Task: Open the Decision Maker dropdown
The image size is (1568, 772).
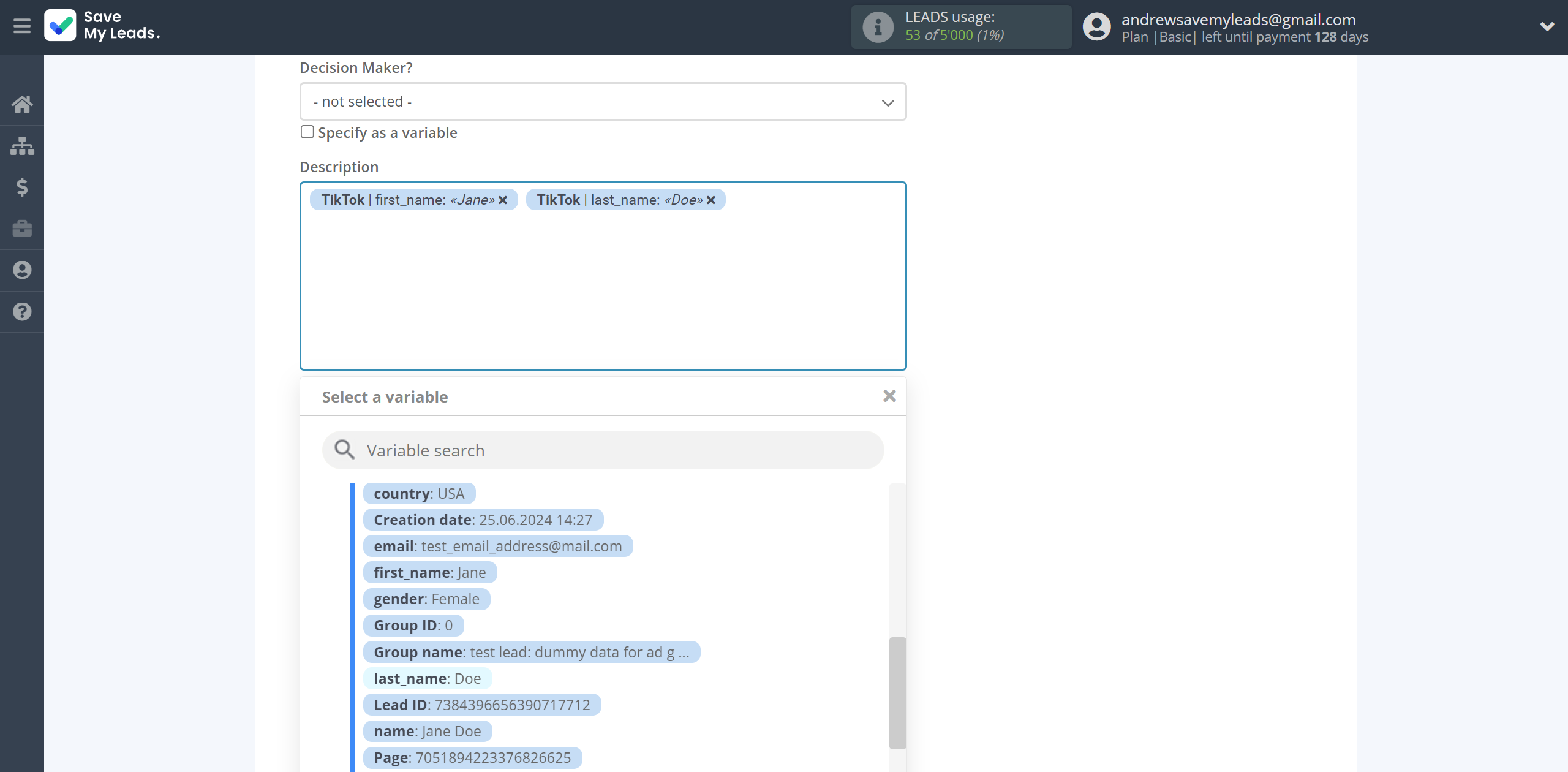Action: (x=603, y=102)
